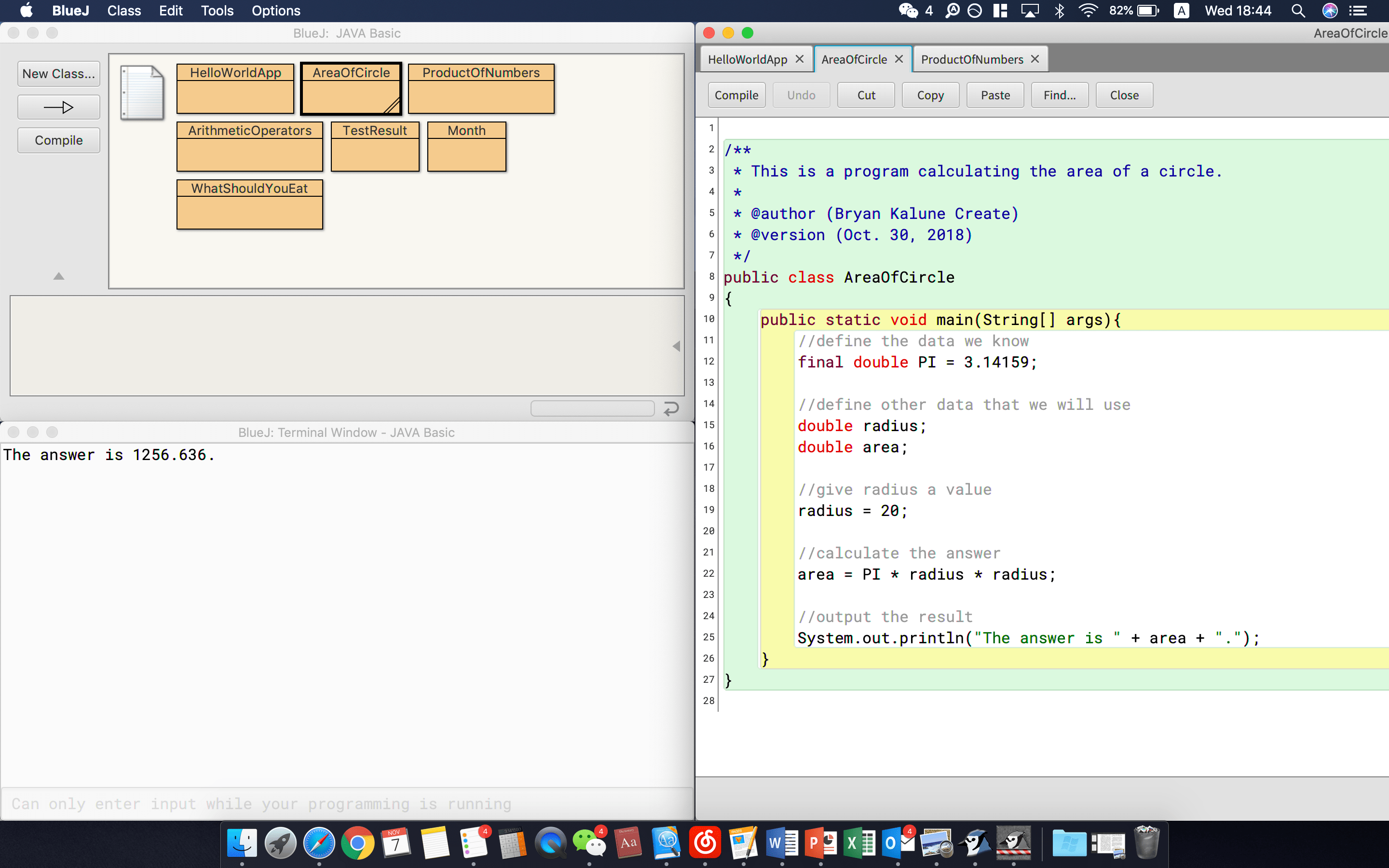Click the New Class... button

(58, 73)
